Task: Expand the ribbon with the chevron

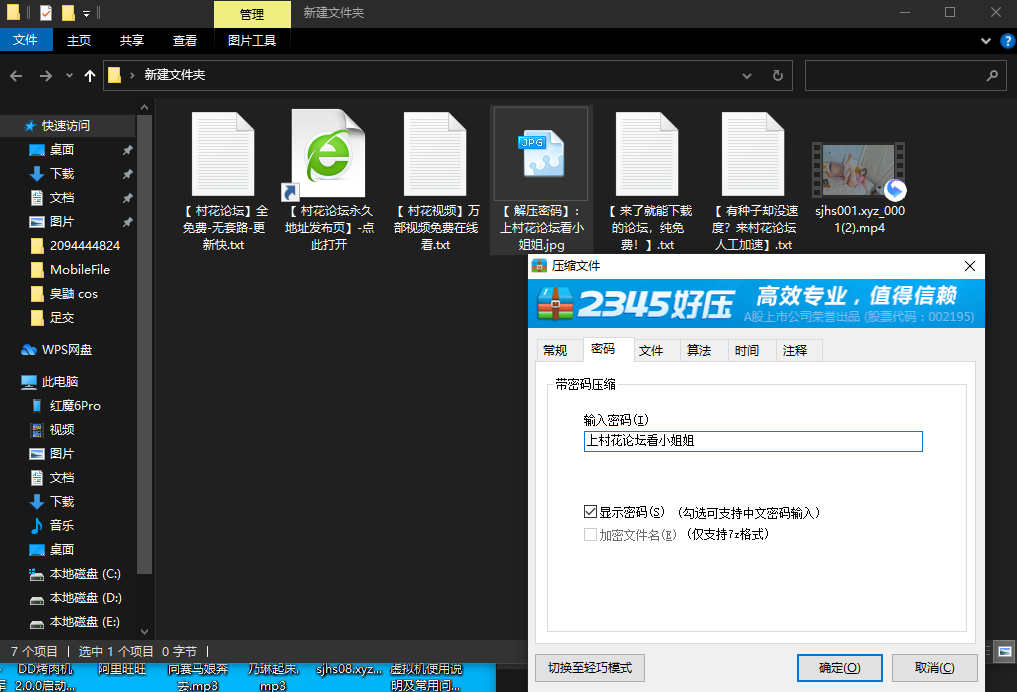Action: [985, 41]
